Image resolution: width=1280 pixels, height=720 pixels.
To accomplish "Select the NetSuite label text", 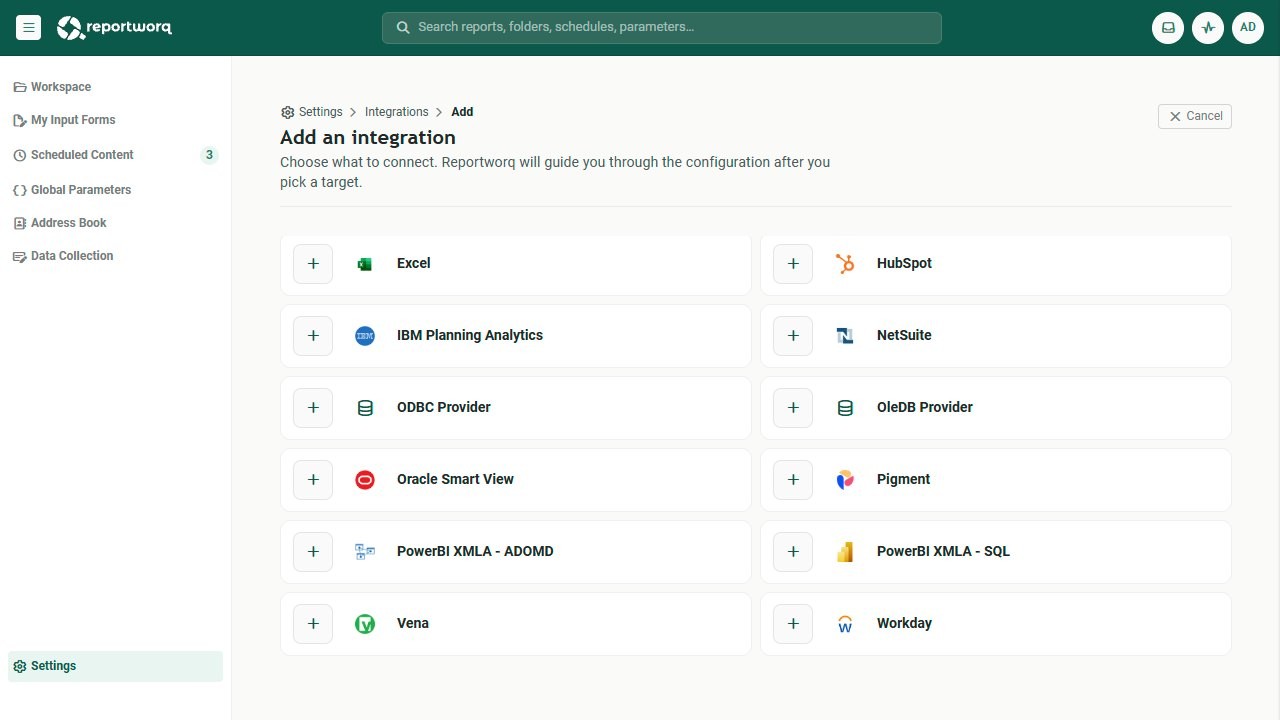I will click(904, 336).
